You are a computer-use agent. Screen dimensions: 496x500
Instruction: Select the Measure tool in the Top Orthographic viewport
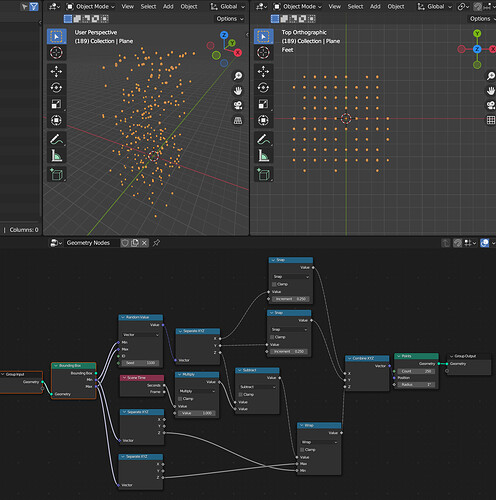tap(263, 155)
